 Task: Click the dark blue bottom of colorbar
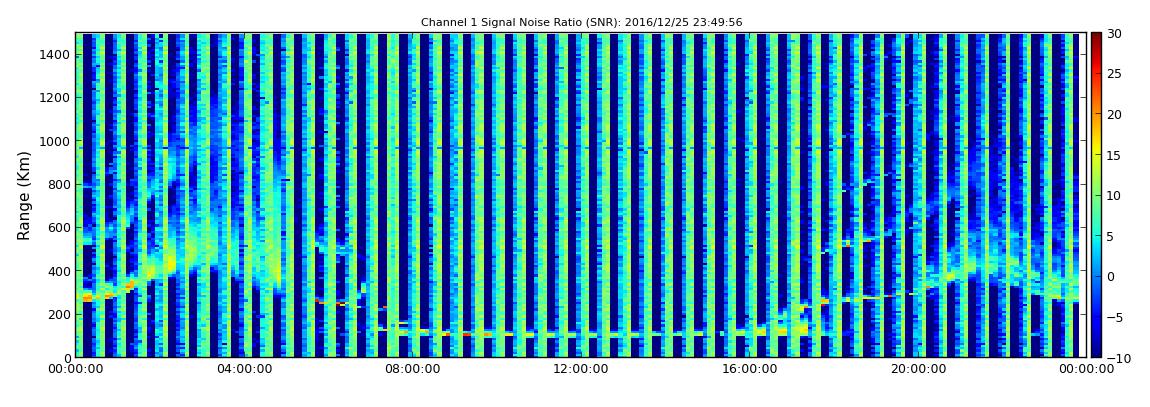click(x=1096, y=353)
